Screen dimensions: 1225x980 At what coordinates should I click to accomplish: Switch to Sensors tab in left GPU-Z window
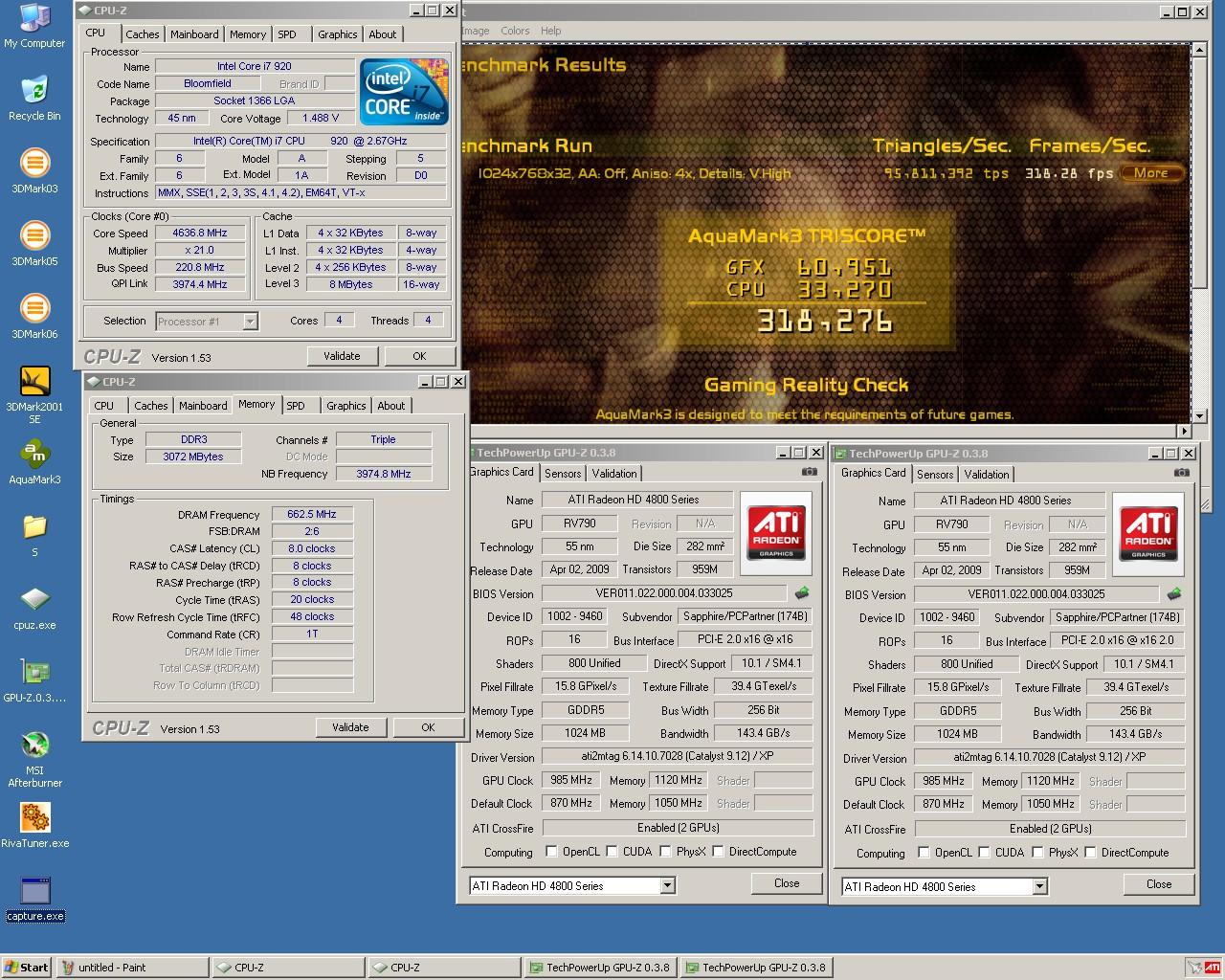click(x=563, y=474)
